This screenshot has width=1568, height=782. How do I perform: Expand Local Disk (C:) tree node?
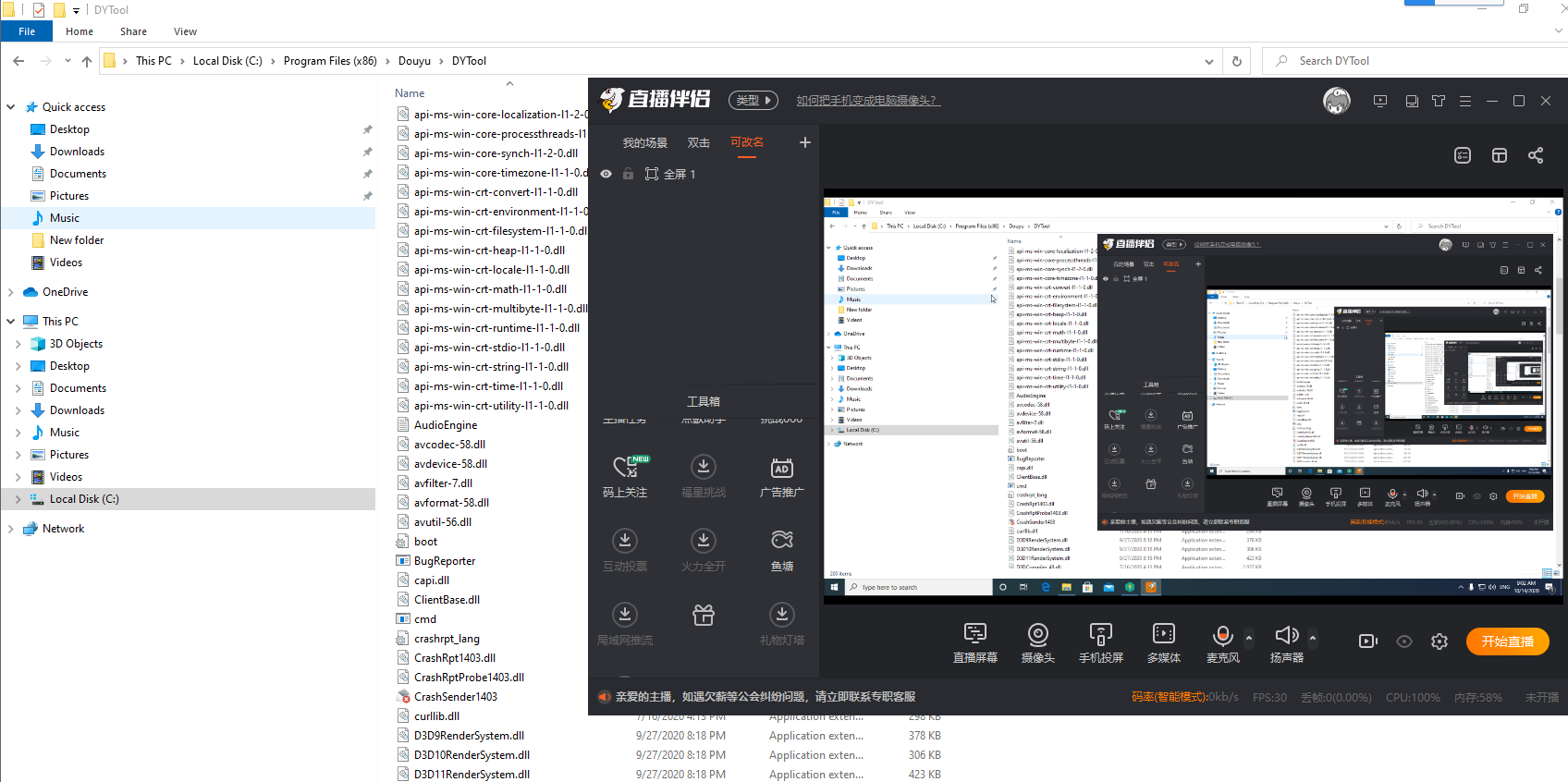(18, 499)
